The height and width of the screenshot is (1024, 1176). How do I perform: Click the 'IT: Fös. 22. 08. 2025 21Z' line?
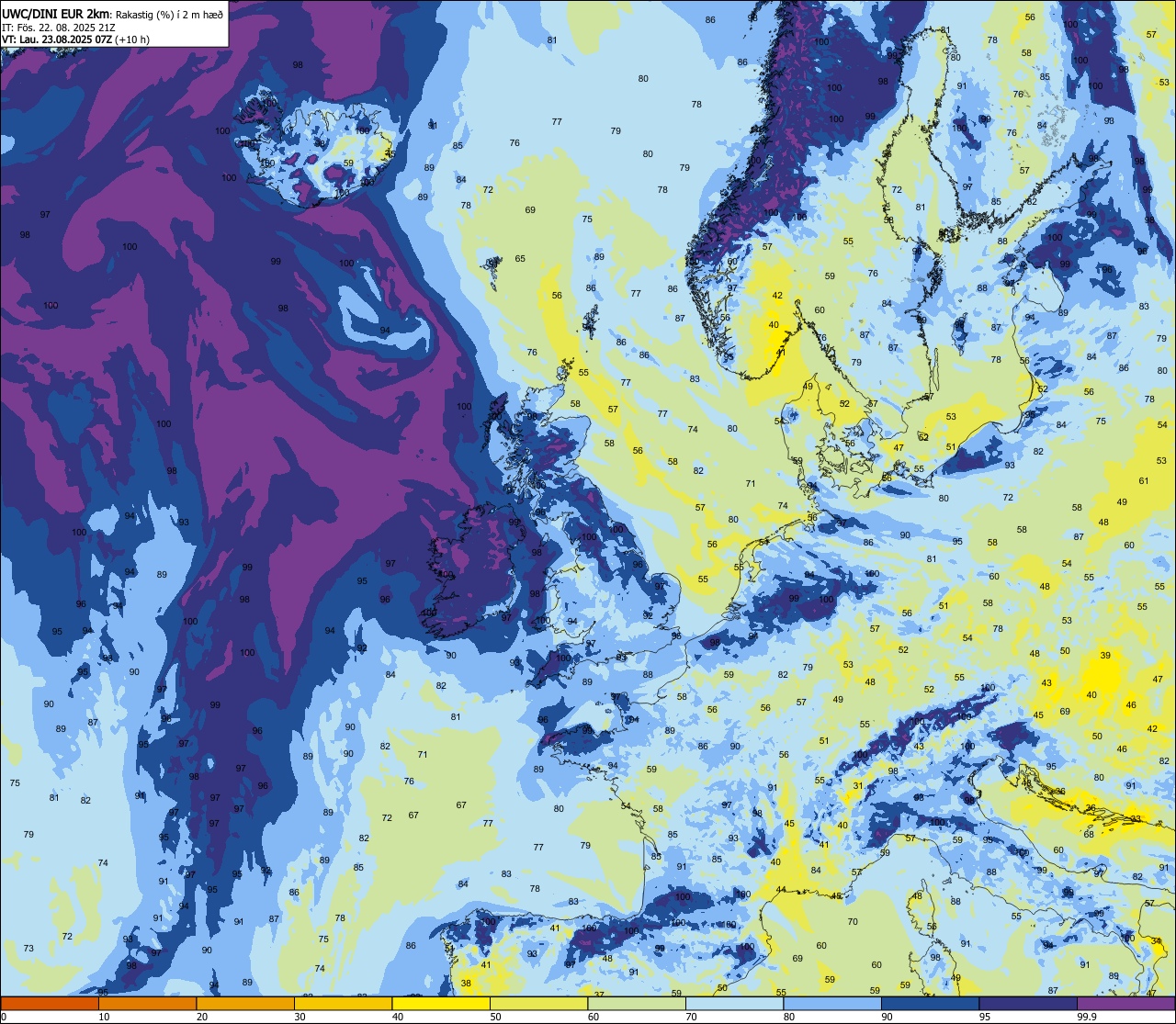point(58,27)
